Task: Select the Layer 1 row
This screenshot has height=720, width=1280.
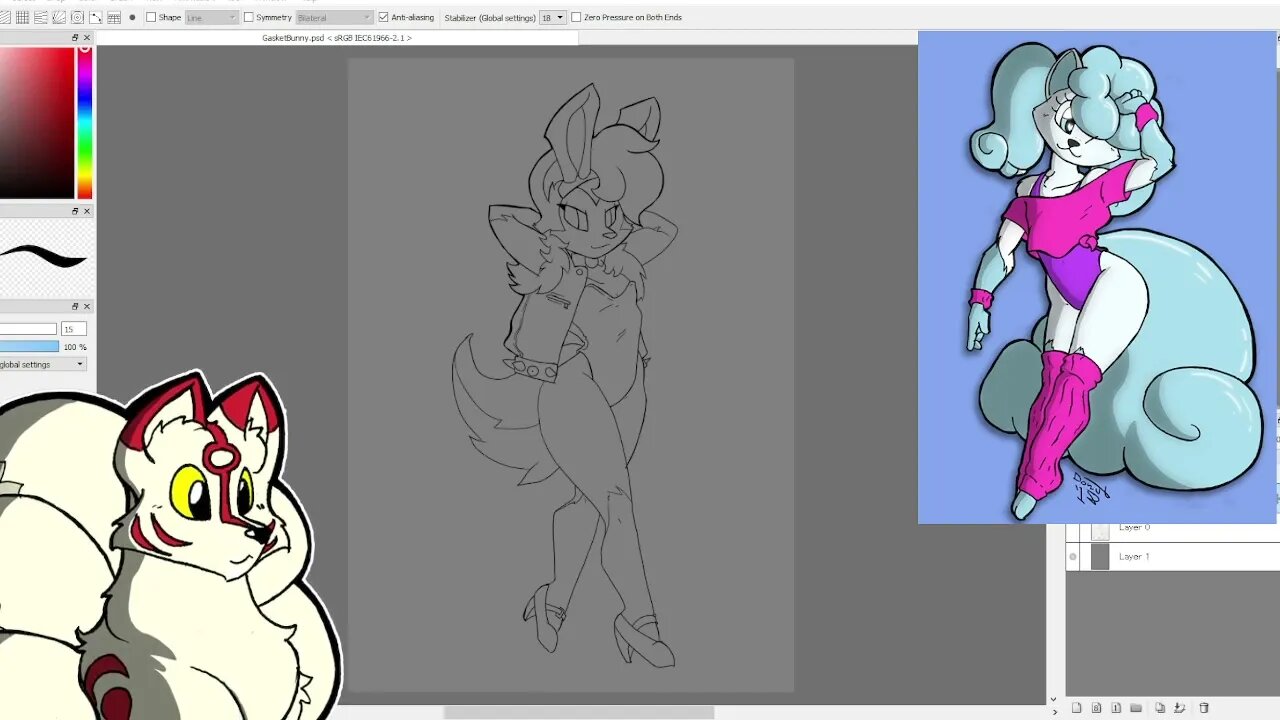Action: 1173,556
